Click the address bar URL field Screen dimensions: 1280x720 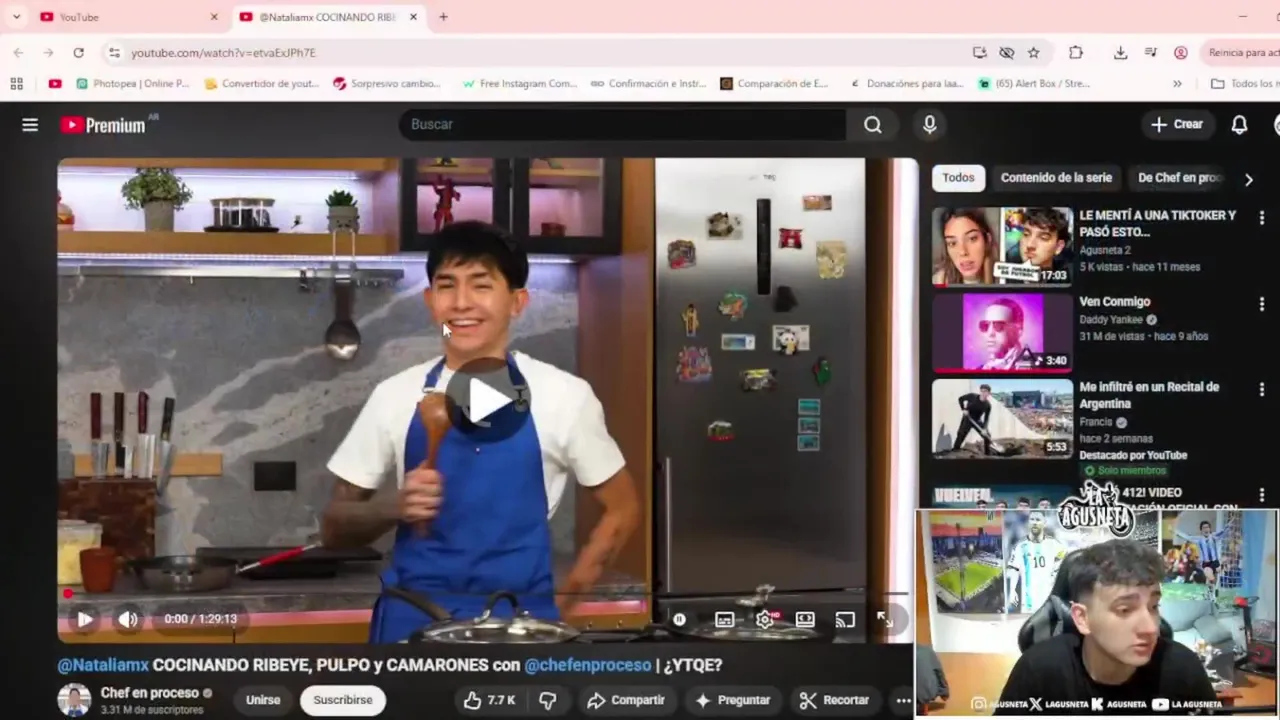(x=540, y=52)
